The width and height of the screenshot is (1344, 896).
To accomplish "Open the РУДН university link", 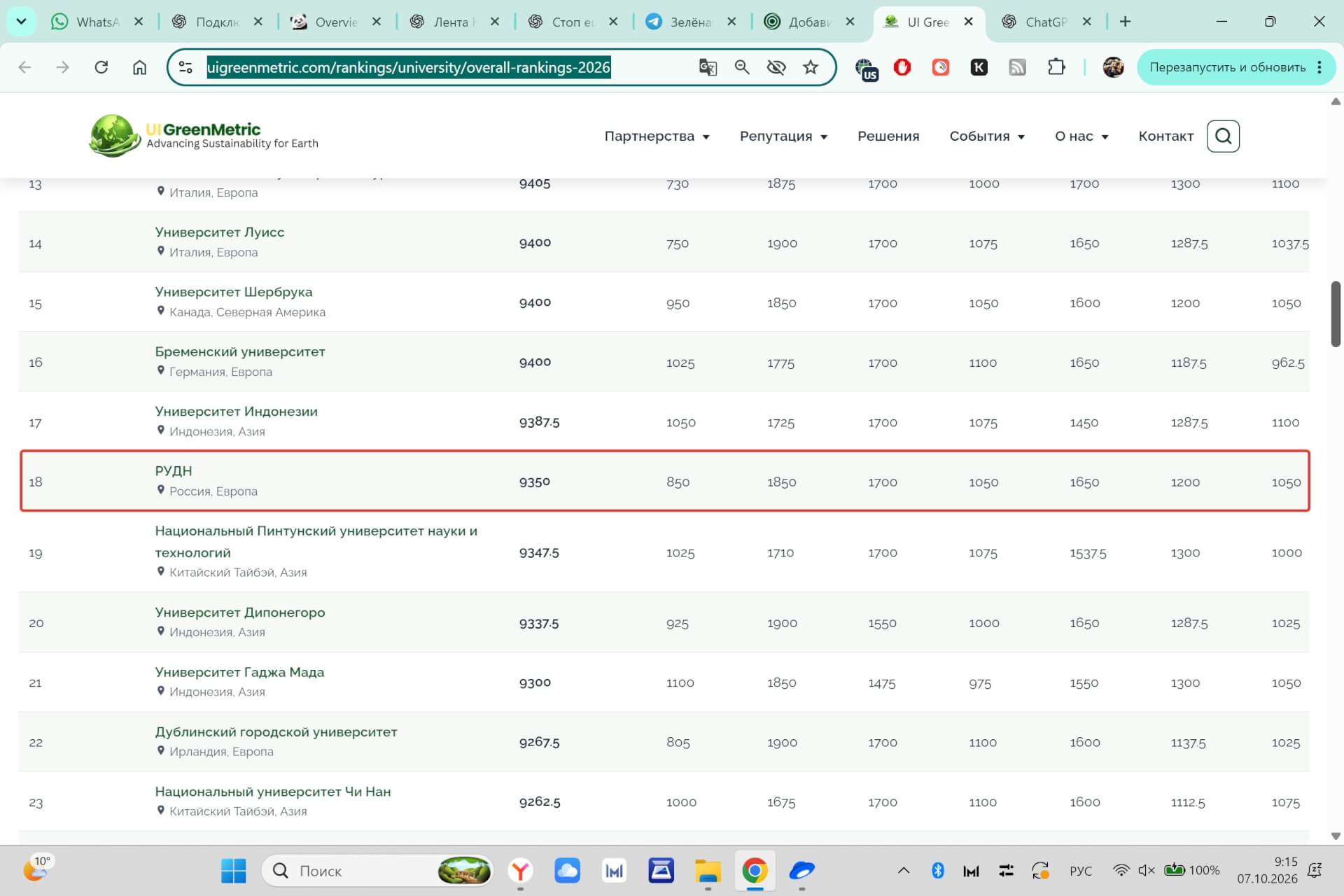I will 174,471.
